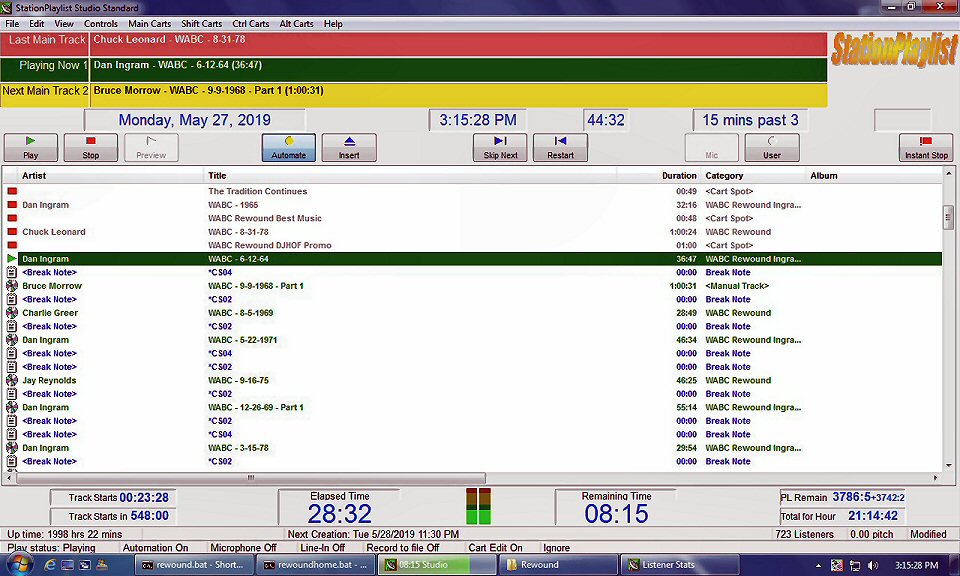The width and height of the screenshot is (960, 576).
Task: Select the Bruce Morrow 9-9-1968 track row
Action: pyautogui.click(x=473, y=286)
